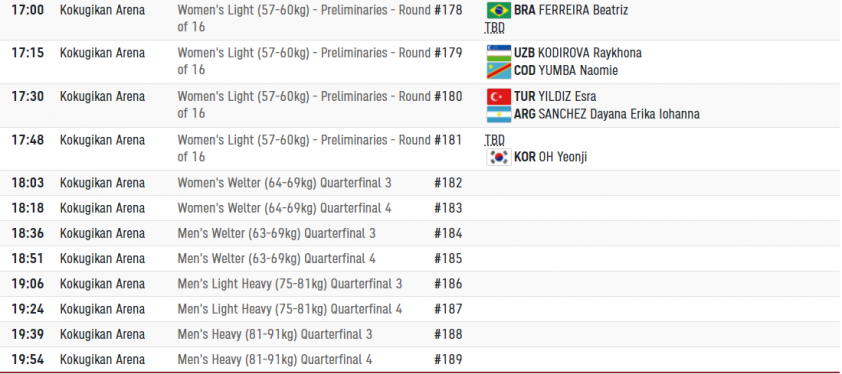Open Men's Welter Quarterfinal 4 event
Viewport: 842px width, 374px height.
point(277,258)
